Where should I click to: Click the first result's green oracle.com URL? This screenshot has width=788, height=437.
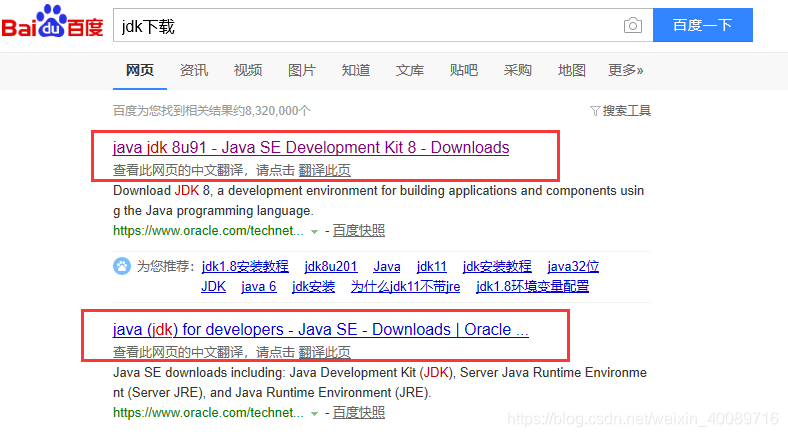click(208, 231)
